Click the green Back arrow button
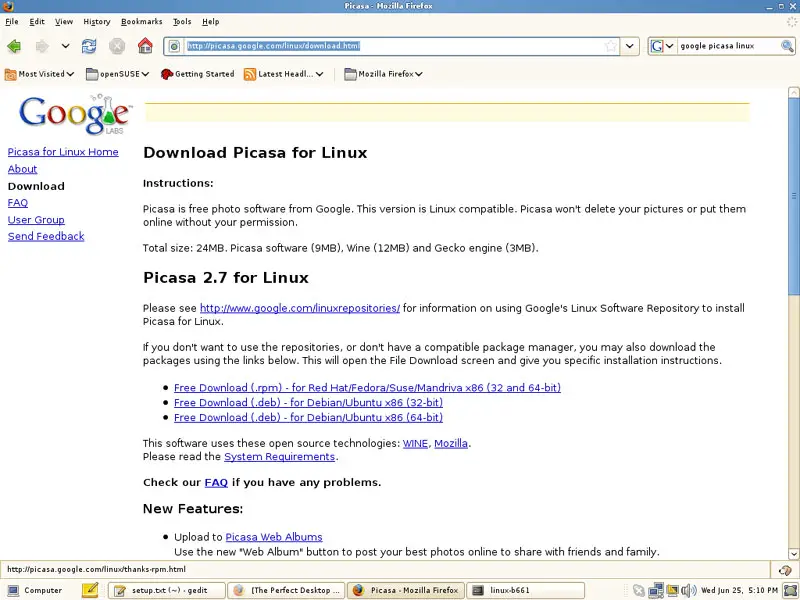 [14, 46]
